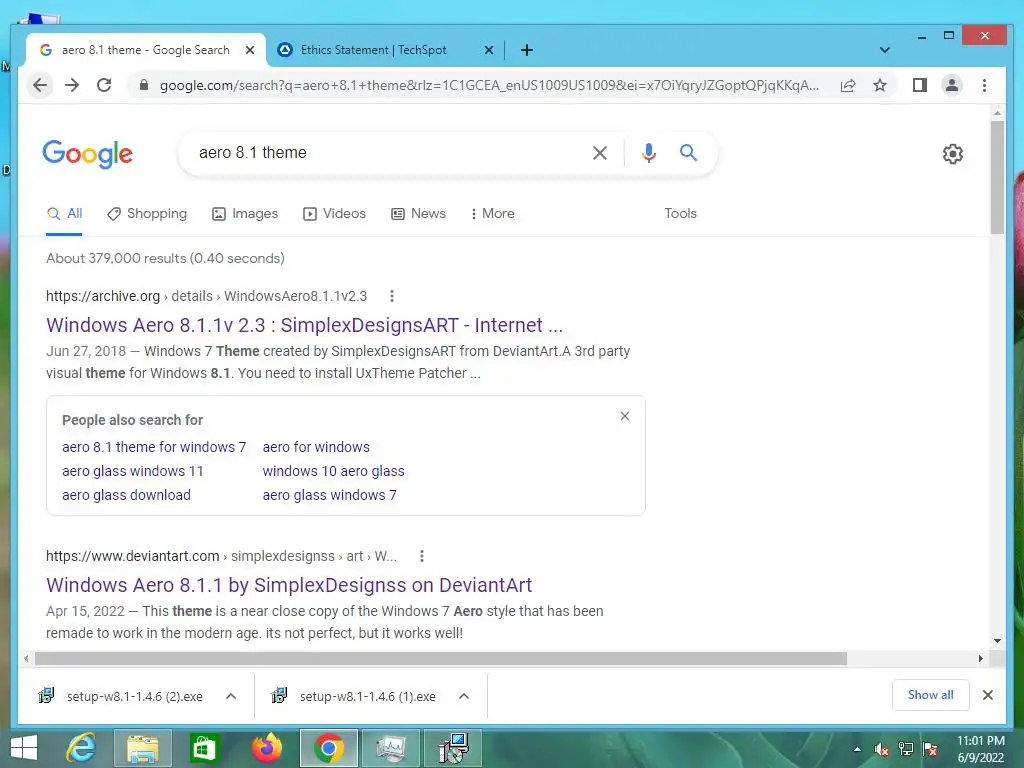The width and height of the screenshot is (1024, 768).
Task: Search windows 10 aero glass
Action: [333, 472]
